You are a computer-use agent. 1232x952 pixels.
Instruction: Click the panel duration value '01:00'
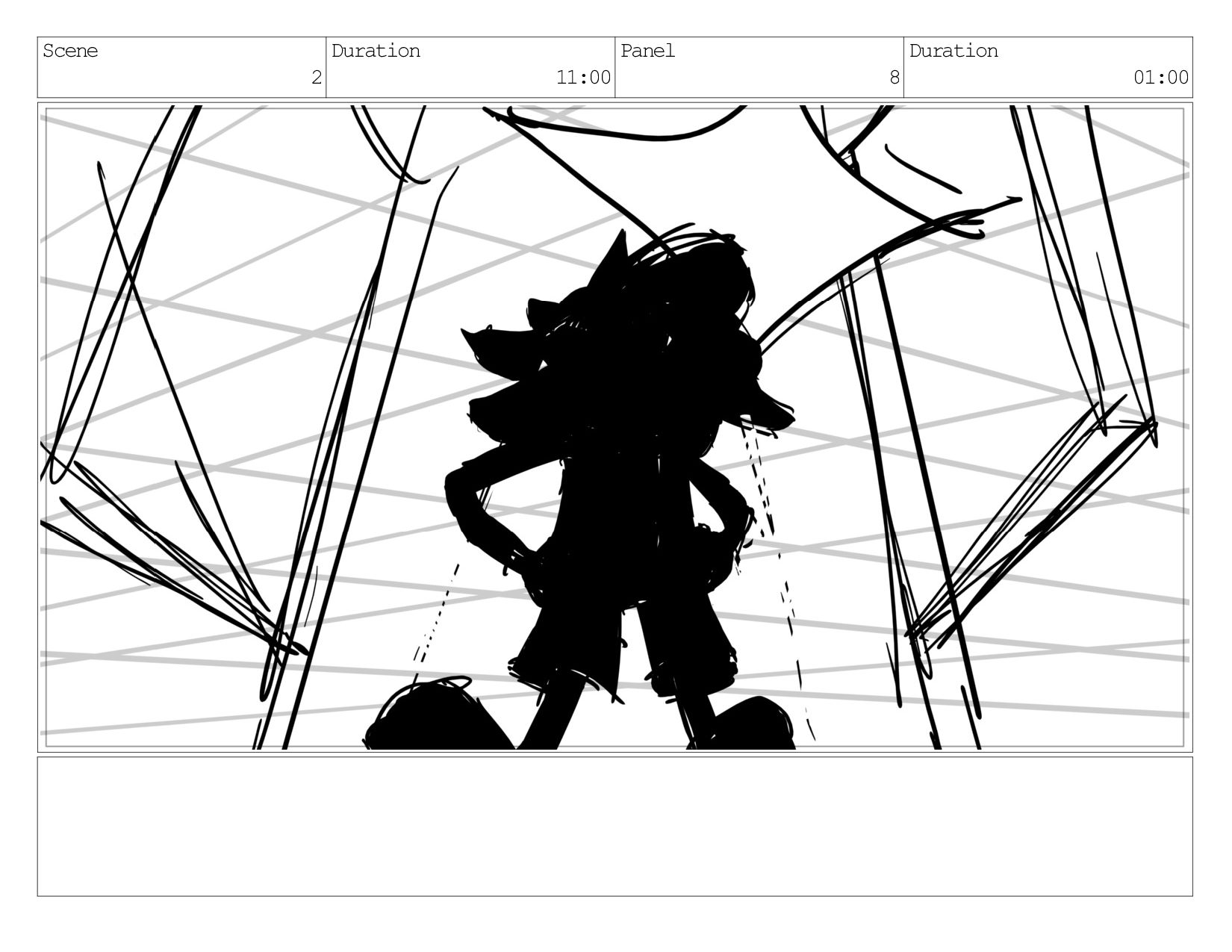tap(1161, 78)
